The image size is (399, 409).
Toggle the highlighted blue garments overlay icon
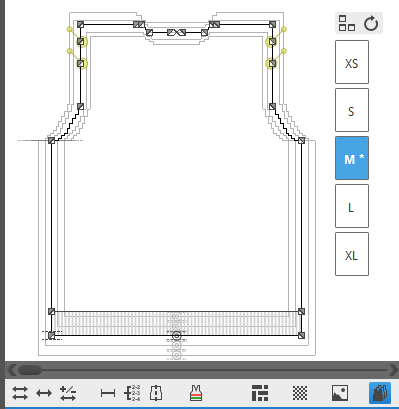coord(380,393)
